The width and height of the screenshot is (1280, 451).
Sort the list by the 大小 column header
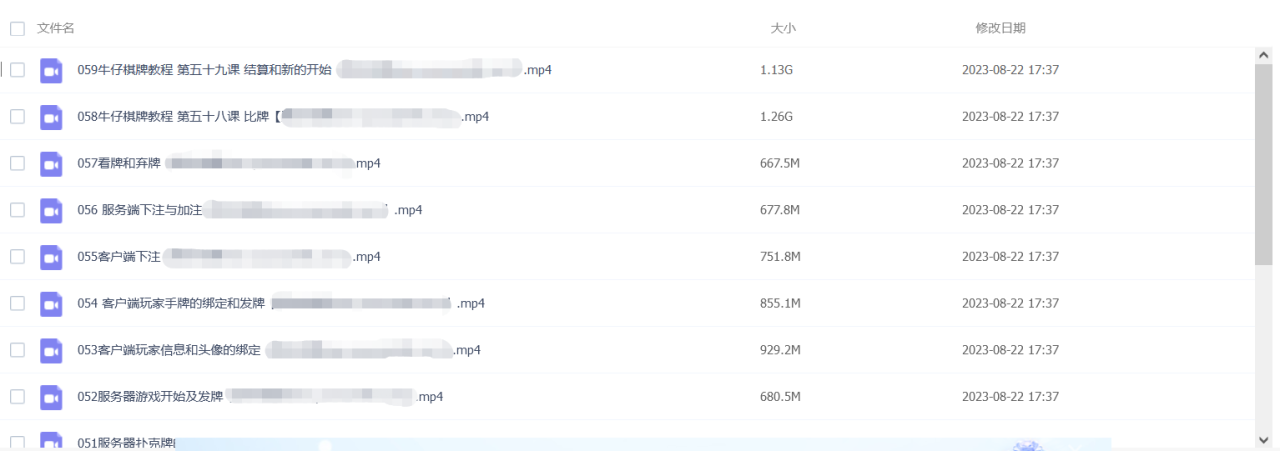click(783, 28)
